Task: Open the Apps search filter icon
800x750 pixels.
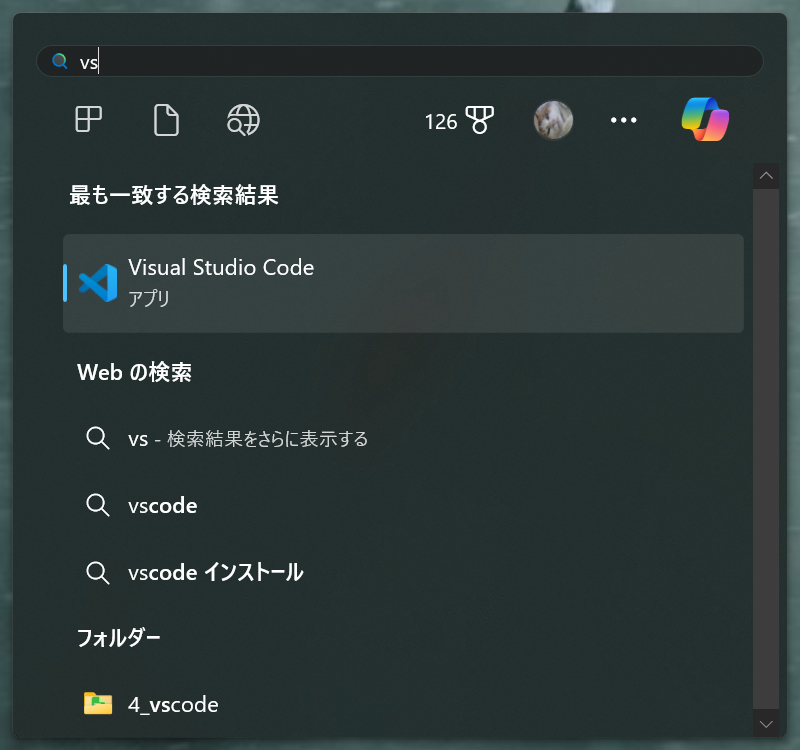Action: point(87,120)
